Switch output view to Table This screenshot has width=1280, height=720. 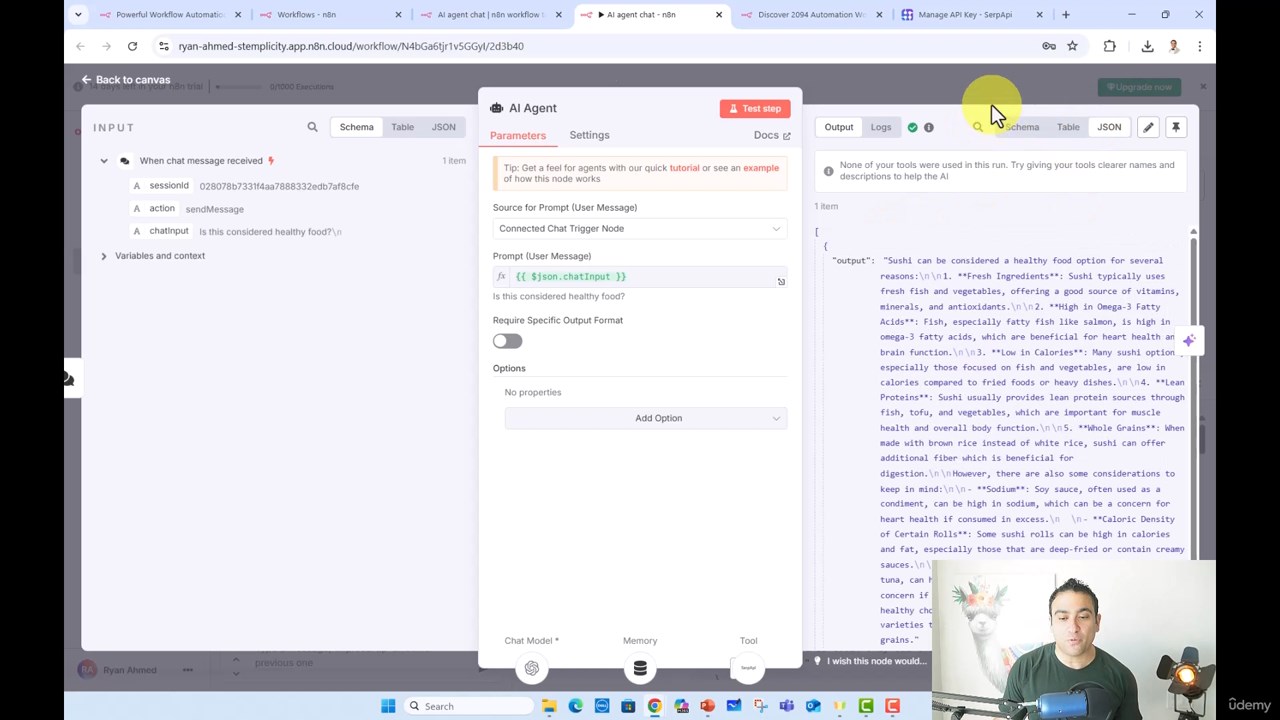pyautogui.click(x=1068, y=127)
